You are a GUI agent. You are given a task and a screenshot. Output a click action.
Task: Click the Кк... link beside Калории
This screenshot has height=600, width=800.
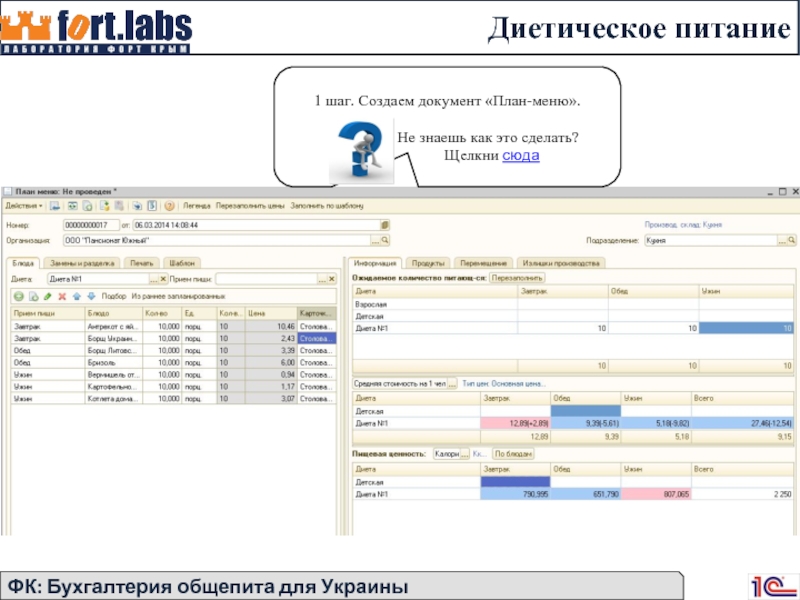479,454
